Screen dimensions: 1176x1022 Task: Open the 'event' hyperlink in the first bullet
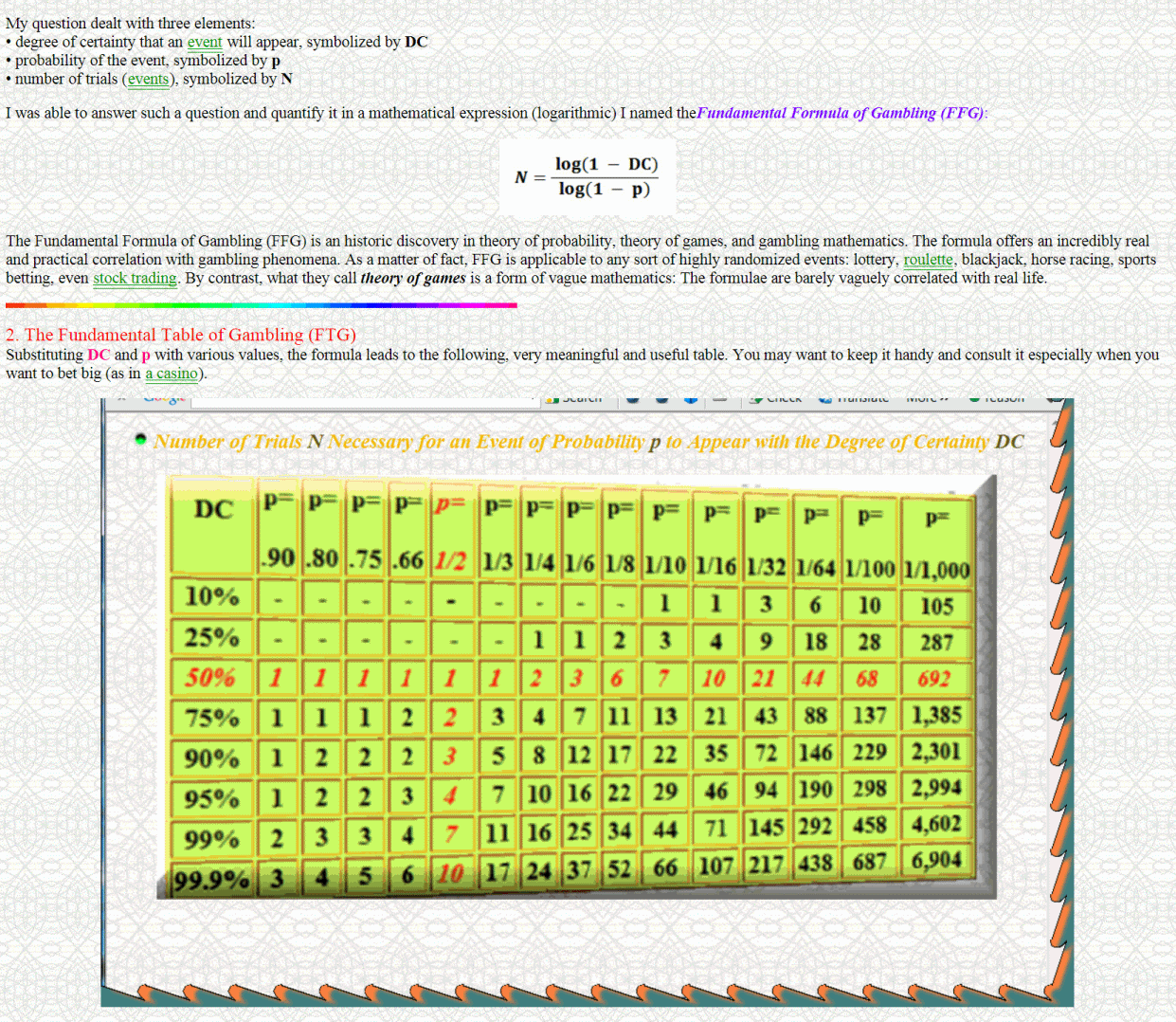click(x=205, y=42)
